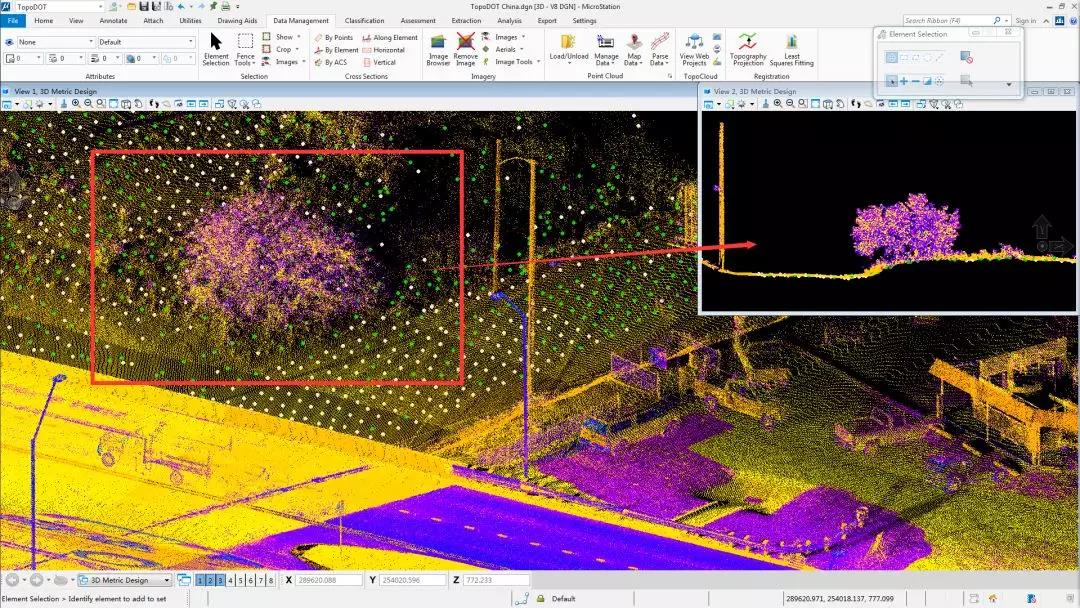Click the Z coordinate input field
1080x608 pixels.
coord(497,580)
